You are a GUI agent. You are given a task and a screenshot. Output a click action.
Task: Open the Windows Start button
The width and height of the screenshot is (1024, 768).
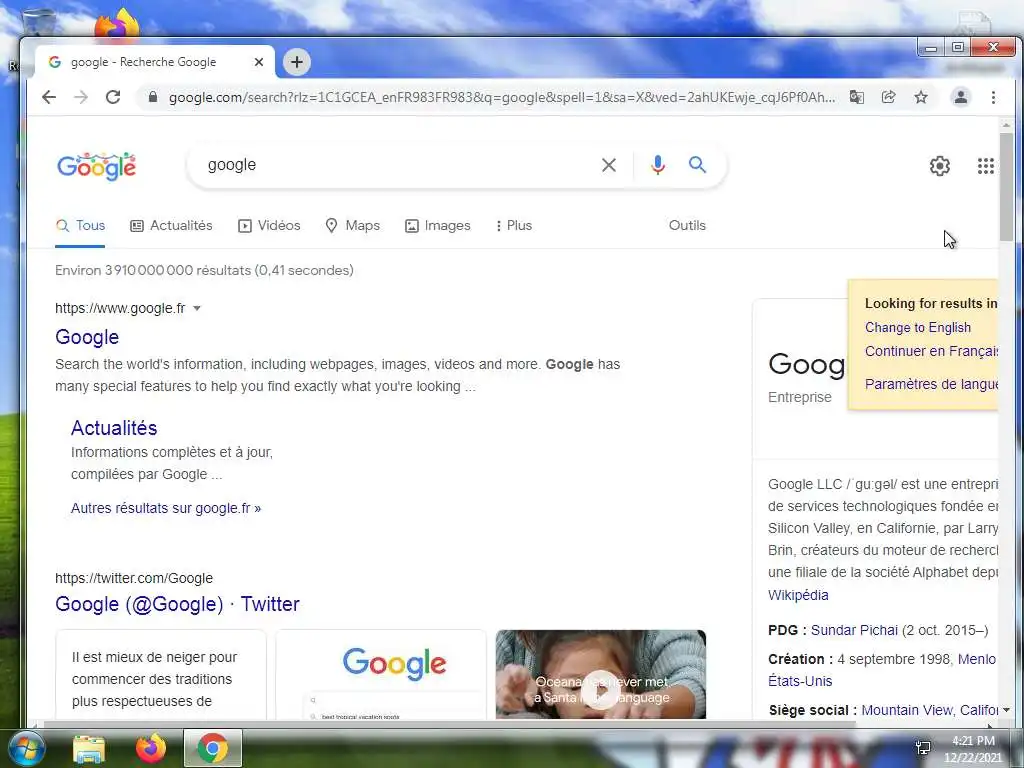coord(26,748)
